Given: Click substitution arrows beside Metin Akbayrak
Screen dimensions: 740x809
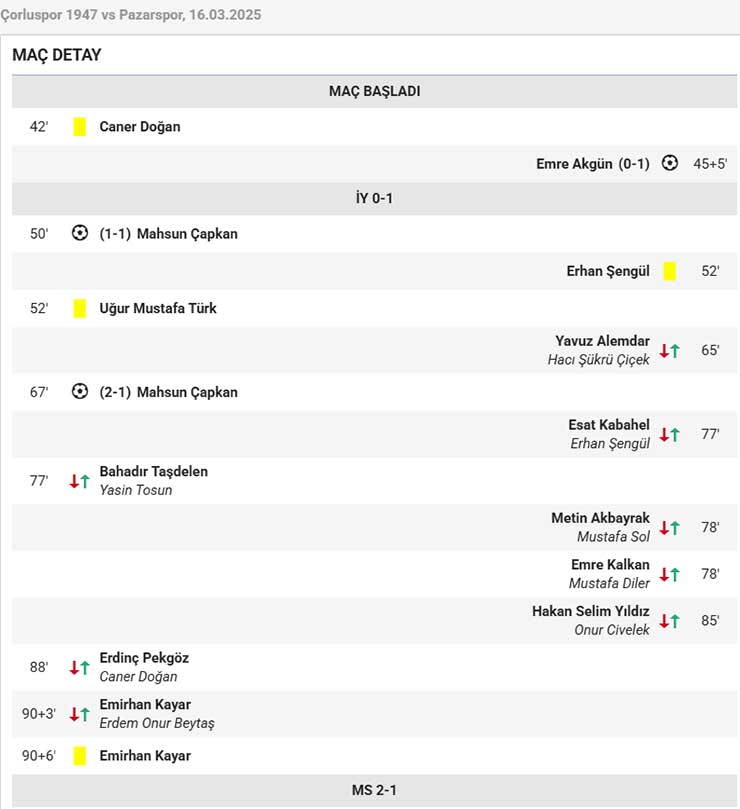Looking at the screenshot, I should point(669,528).
